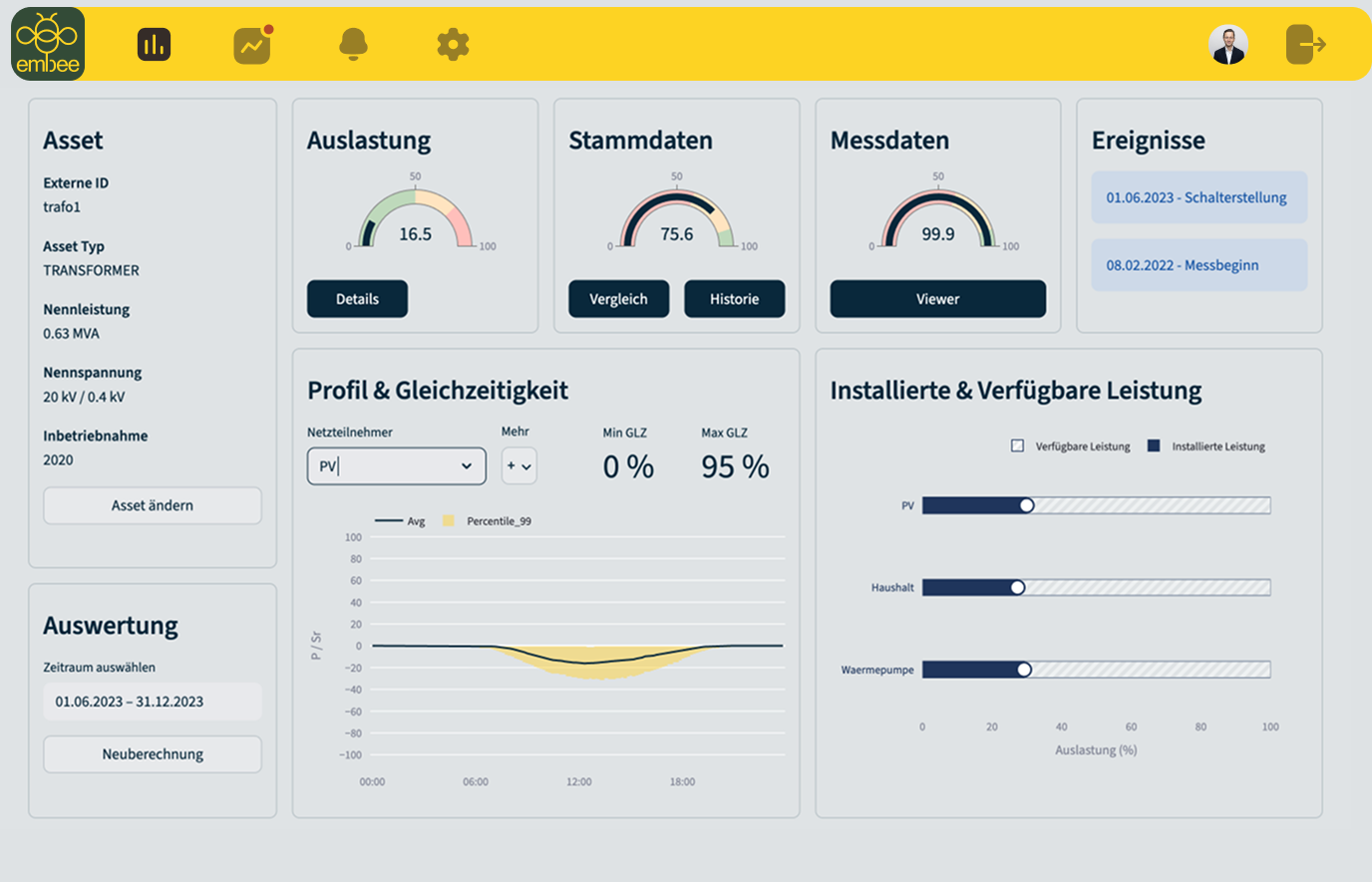This screenshot has width=1372, height=882.
Task: Open settings gear icon
Action: (453, 45)
